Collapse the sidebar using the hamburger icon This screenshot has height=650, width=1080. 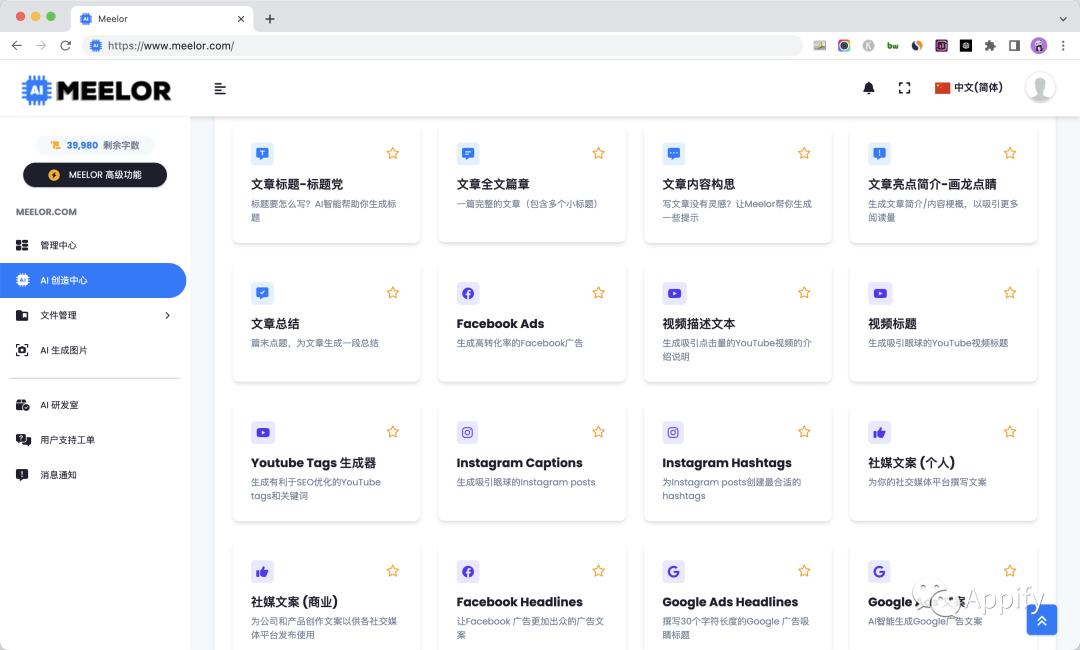[x=220, y=89]
